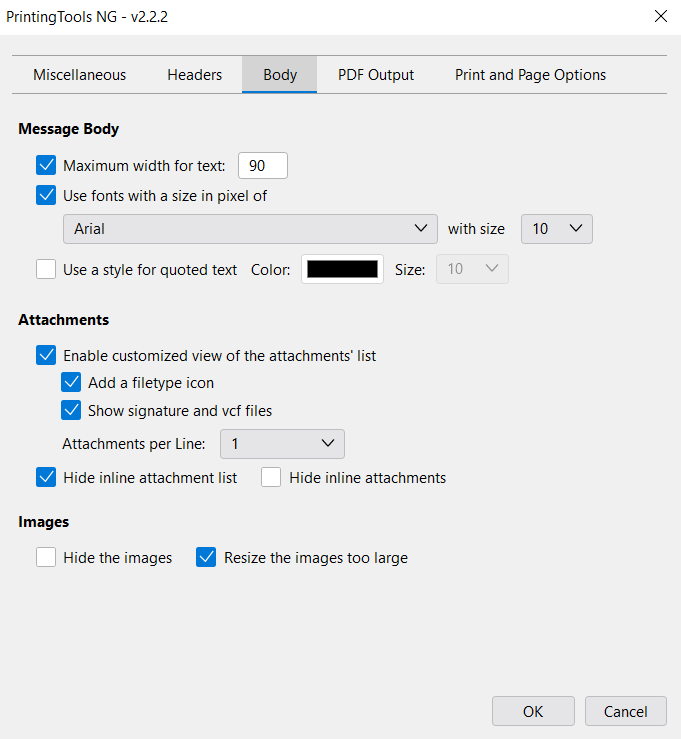Open the quoted text Size dropdown
This screenshot has width=681, height=739.
pyautogui.click(x=472, y=269)
